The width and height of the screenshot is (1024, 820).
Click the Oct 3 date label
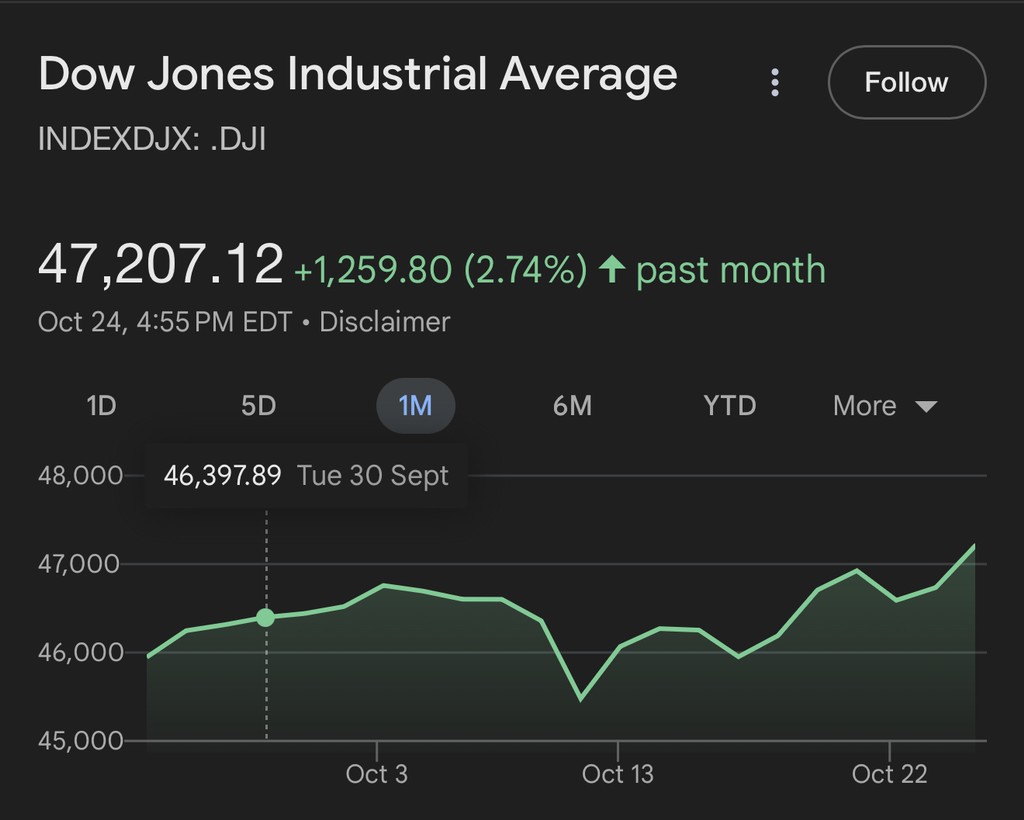point(377,774)
